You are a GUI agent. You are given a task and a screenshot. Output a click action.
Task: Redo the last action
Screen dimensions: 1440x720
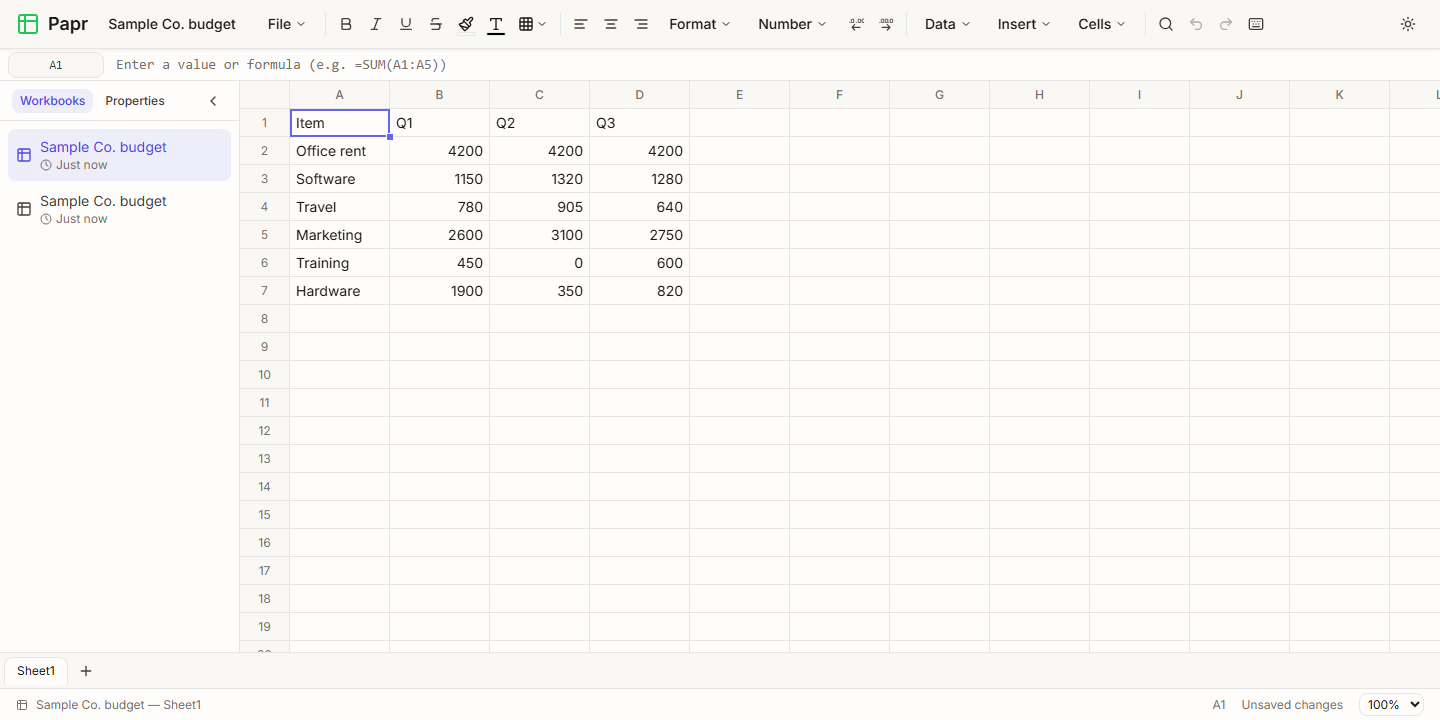(1226, 24)
